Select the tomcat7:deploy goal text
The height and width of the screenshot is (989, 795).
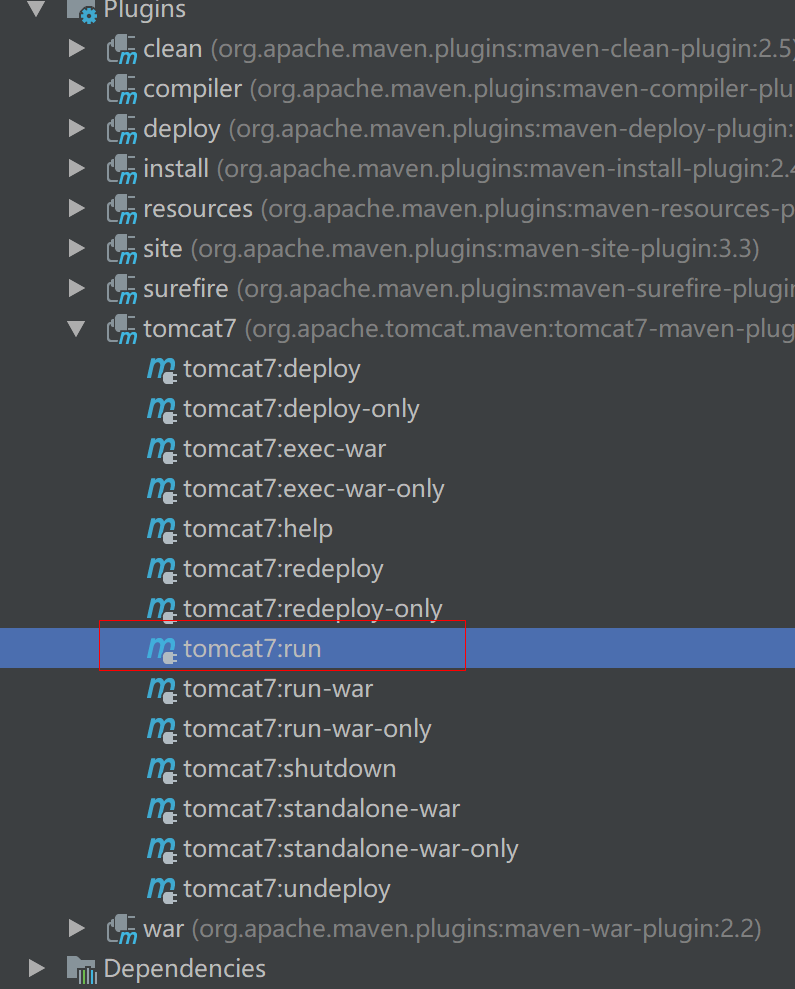click(272, 370)
